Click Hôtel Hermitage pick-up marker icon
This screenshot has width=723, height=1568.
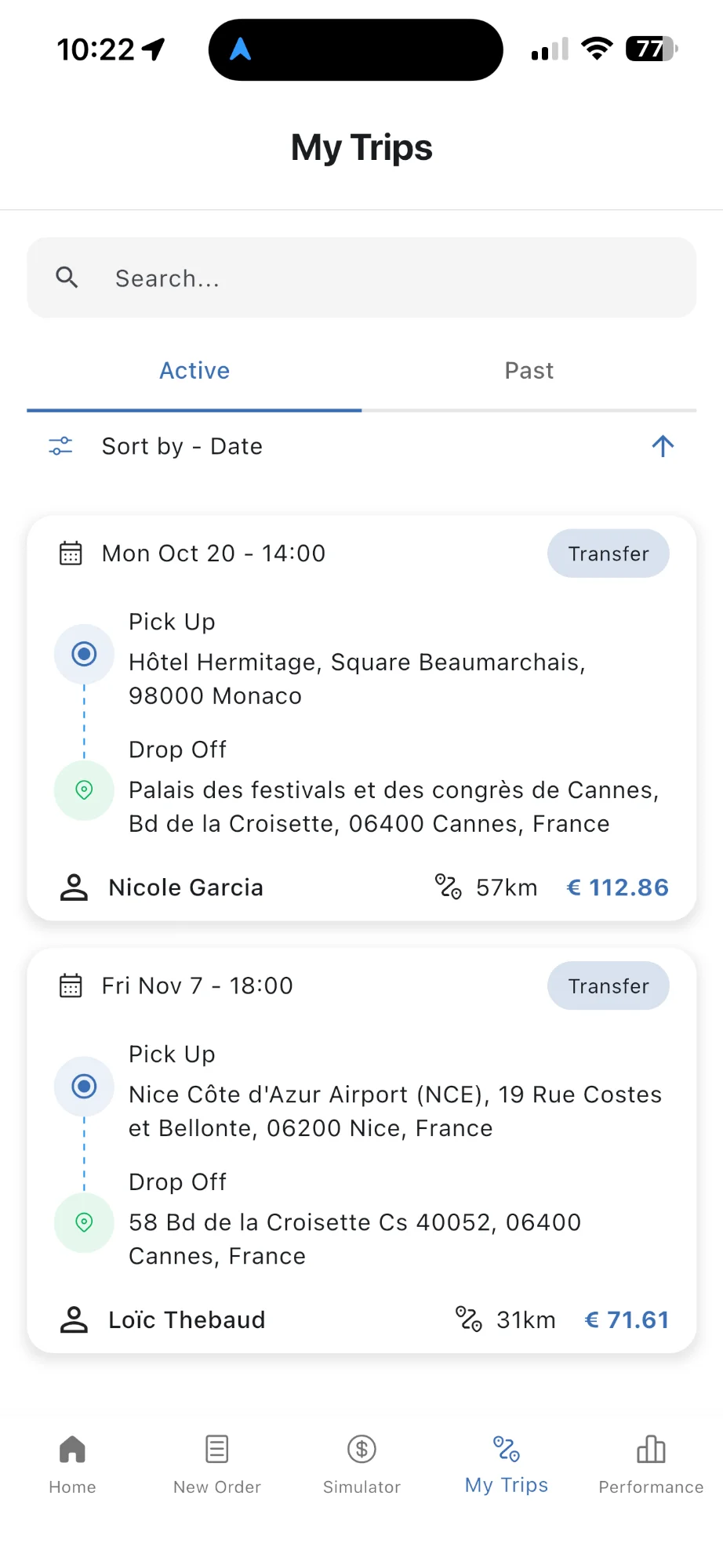click(84, 654)
